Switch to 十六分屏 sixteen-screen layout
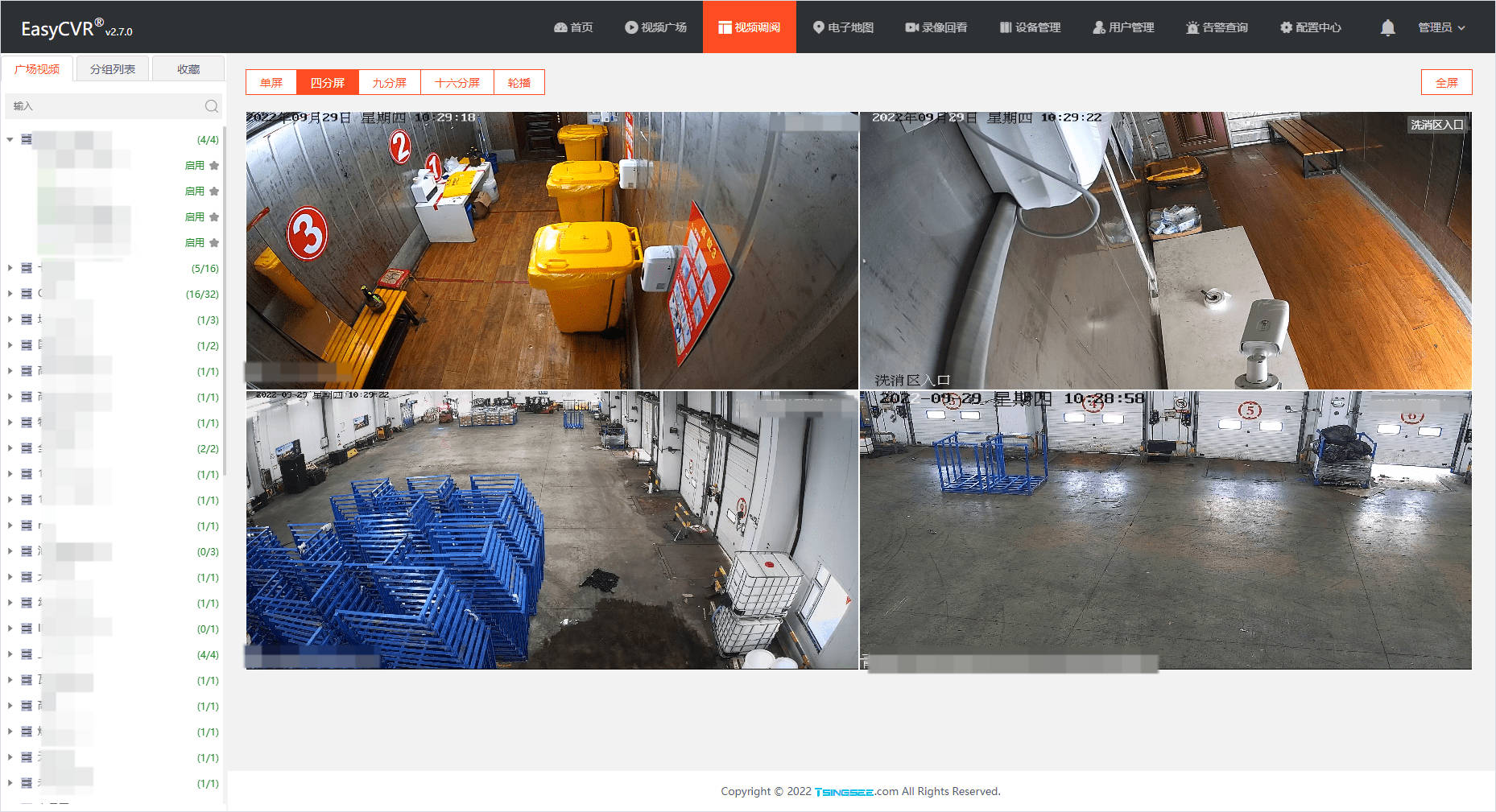The height and width of the screenshot is (812, 1496). [457, 82]
